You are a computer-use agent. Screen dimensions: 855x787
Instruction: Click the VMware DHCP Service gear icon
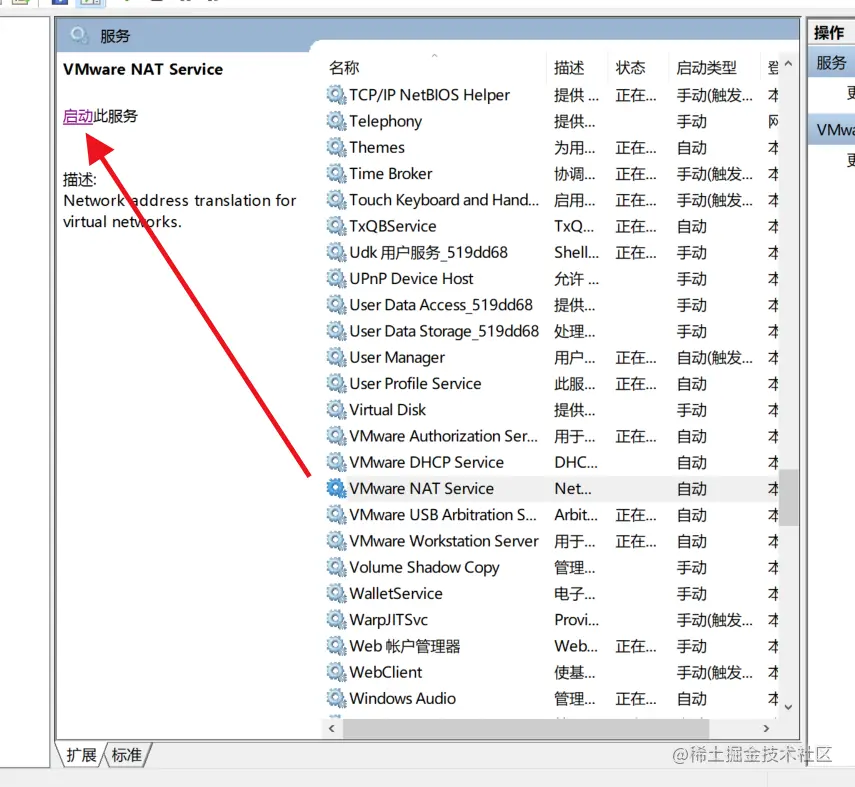point(336,462)
